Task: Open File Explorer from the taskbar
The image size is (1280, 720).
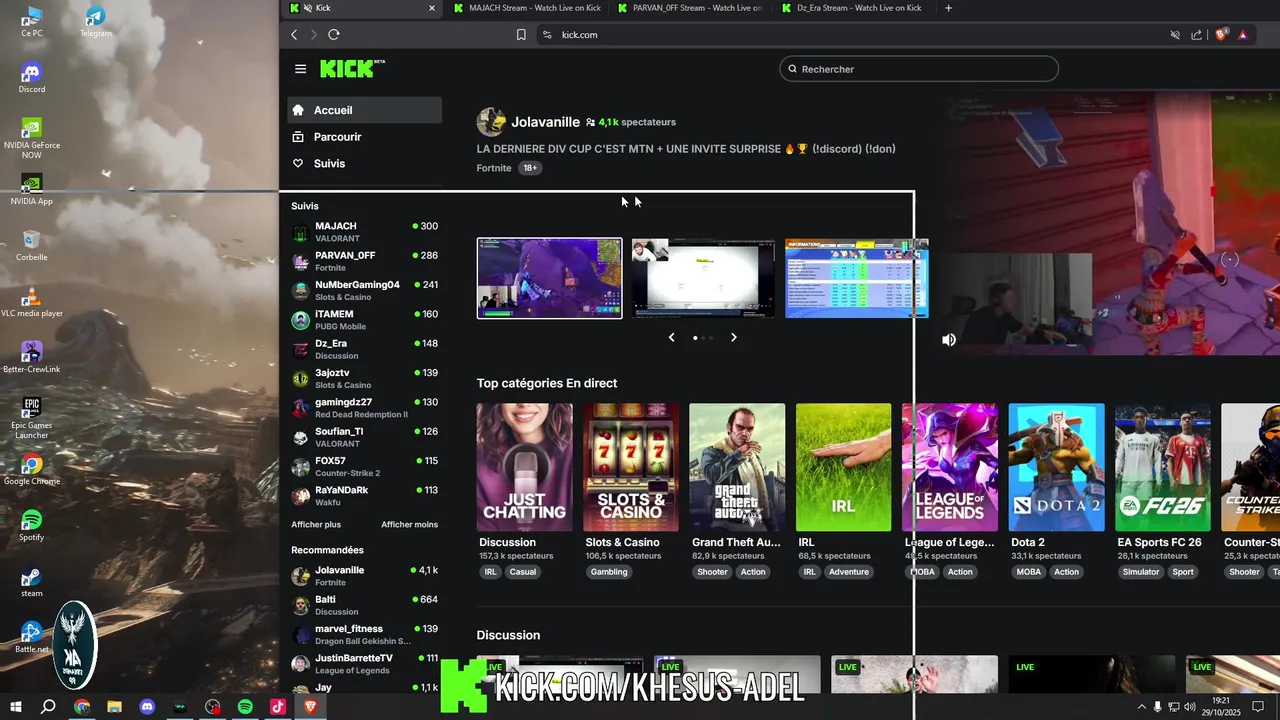Action: pyautogui.click(x=114, y=706)
